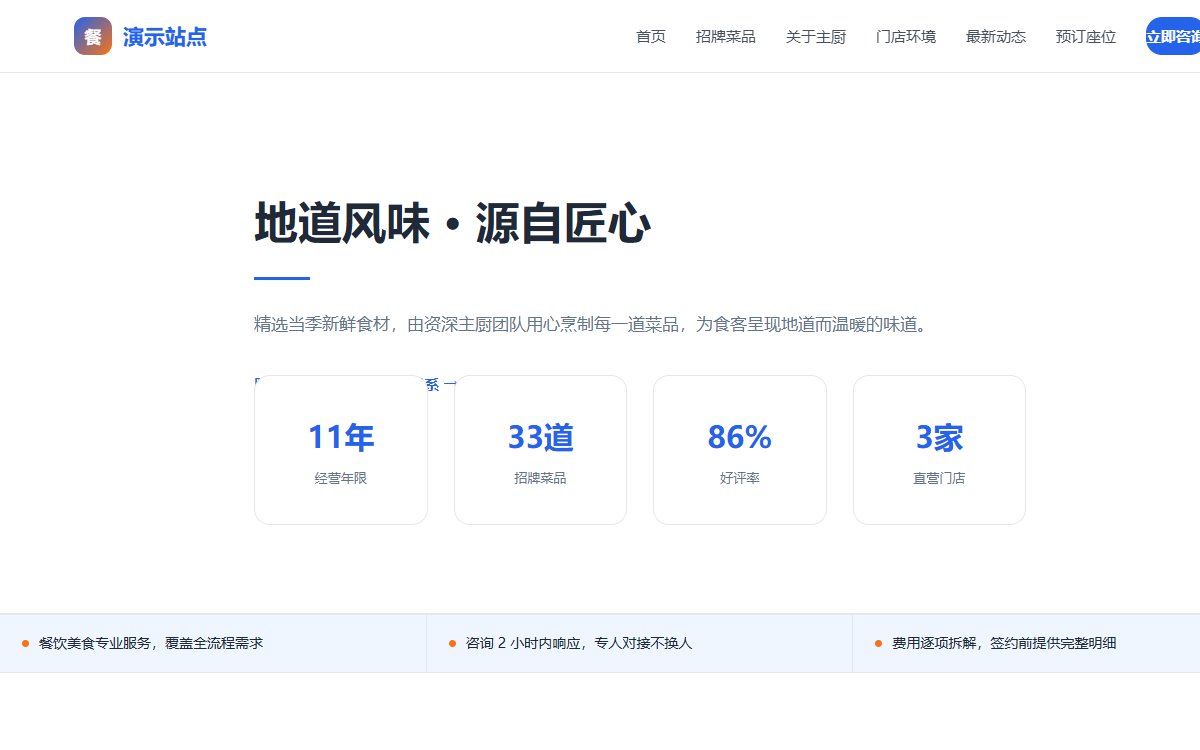The width and height of the screenshot is (1200, 750).
Task: Click the 33道 statistic value
Action: [541, 437]
